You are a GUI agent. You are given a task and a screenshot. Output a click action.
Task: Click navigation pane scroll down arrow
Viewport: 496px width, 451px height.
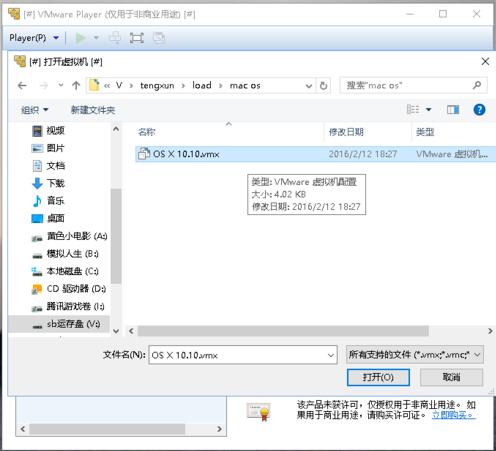(x=116, y=331)
